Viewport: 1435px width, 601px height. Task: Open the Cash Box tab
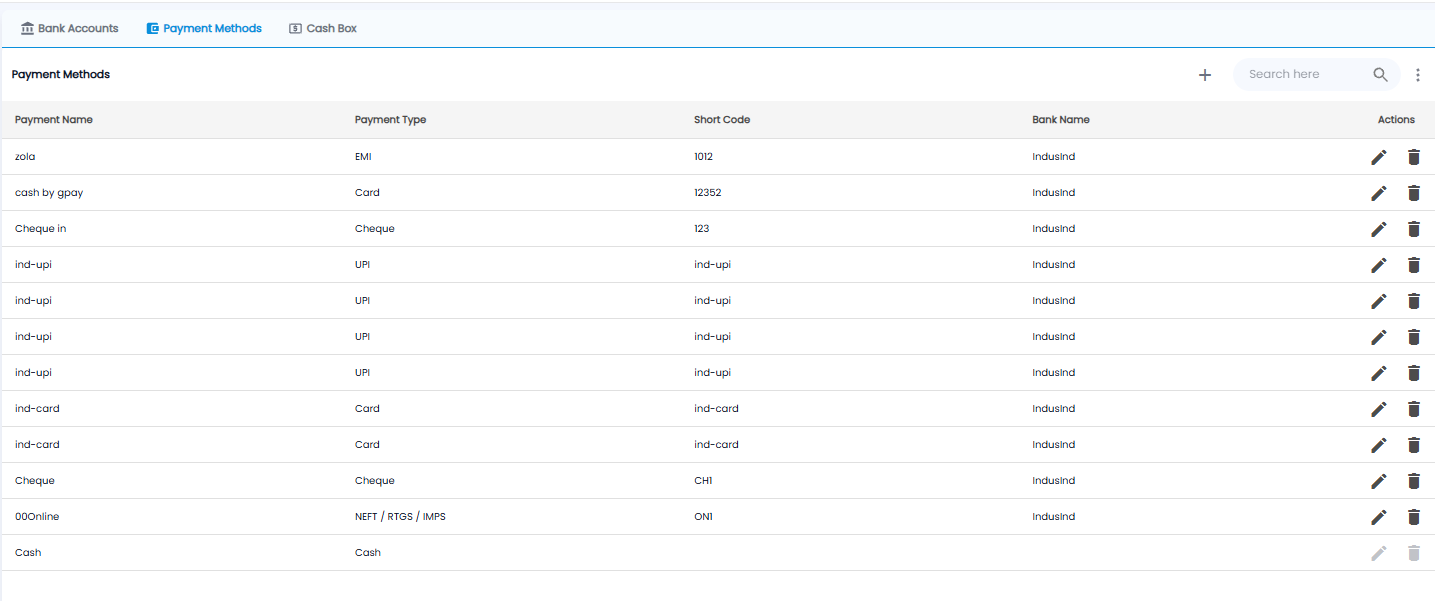323,28
